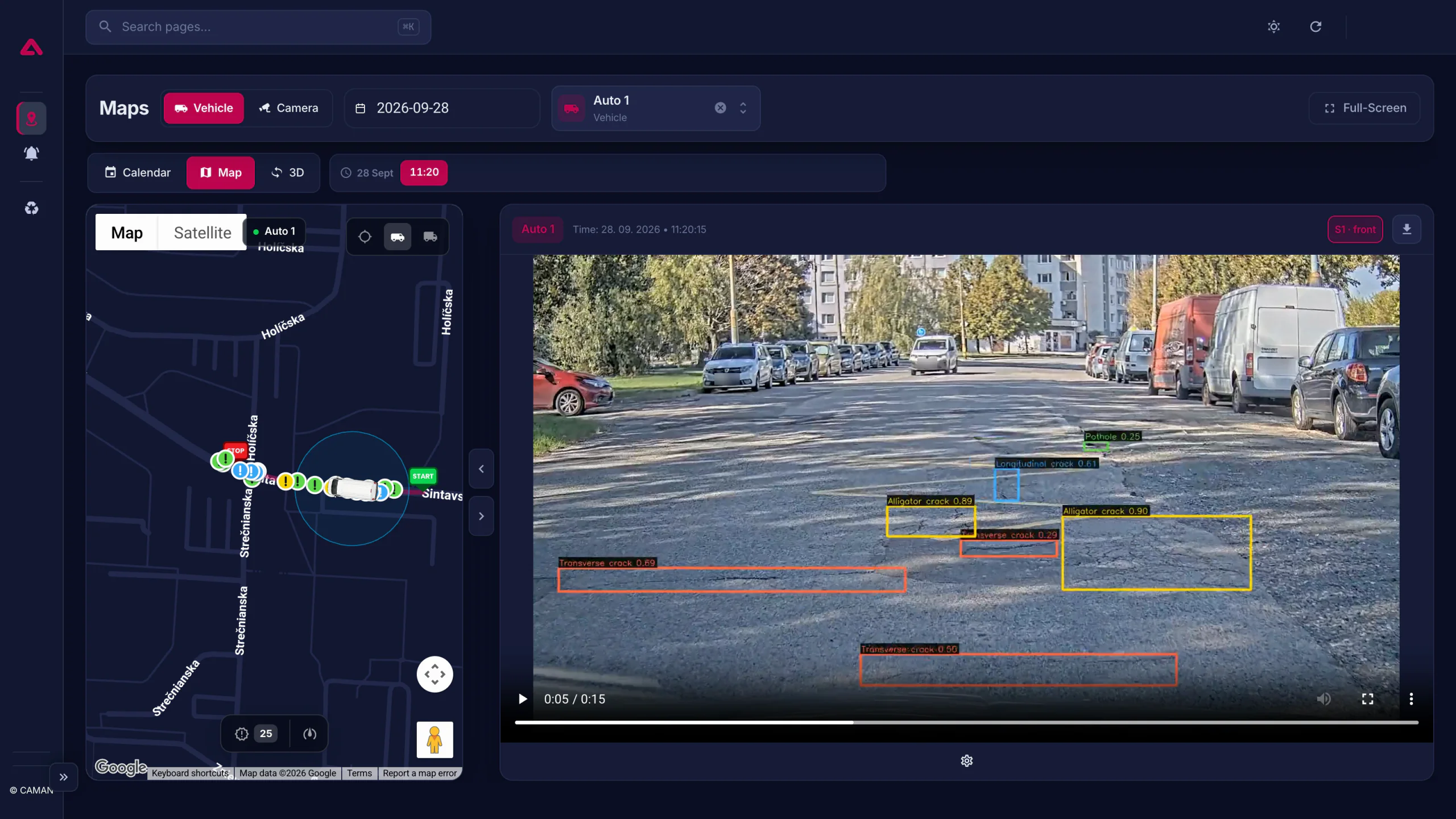
Task: Click the Full-Screen button
Action: tap(1364, 108)
